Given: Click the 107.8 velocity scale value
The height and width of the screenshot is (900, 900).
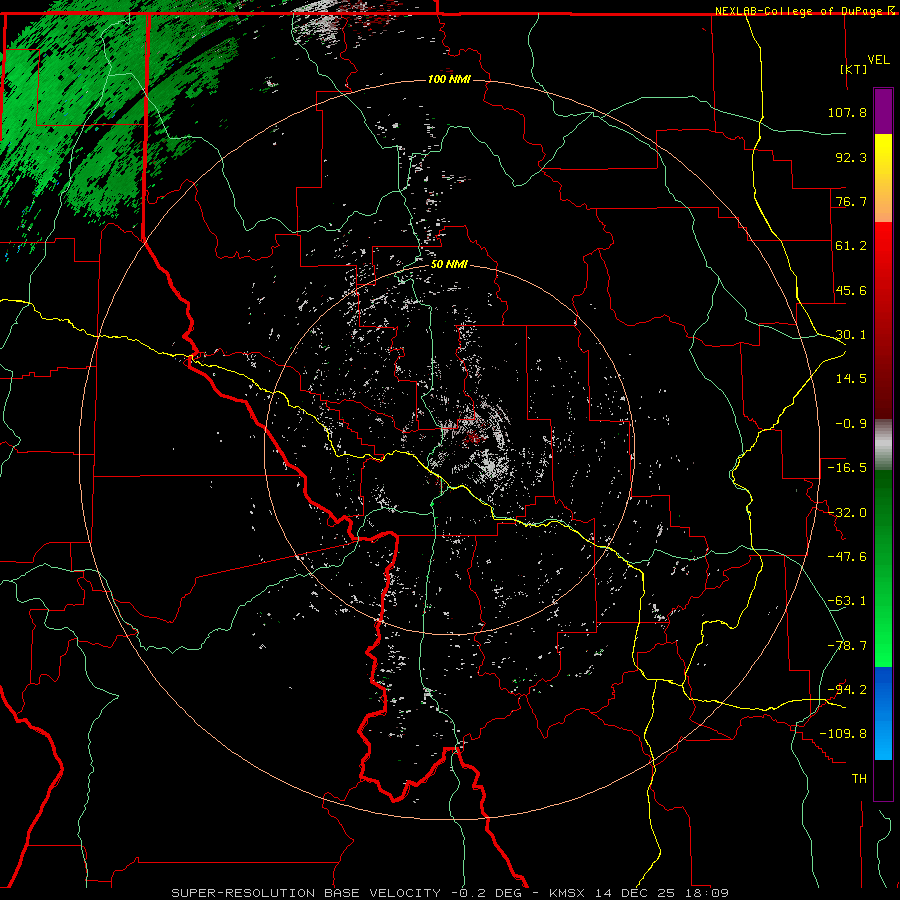Looking at the screenshot, I should point(847,112).
